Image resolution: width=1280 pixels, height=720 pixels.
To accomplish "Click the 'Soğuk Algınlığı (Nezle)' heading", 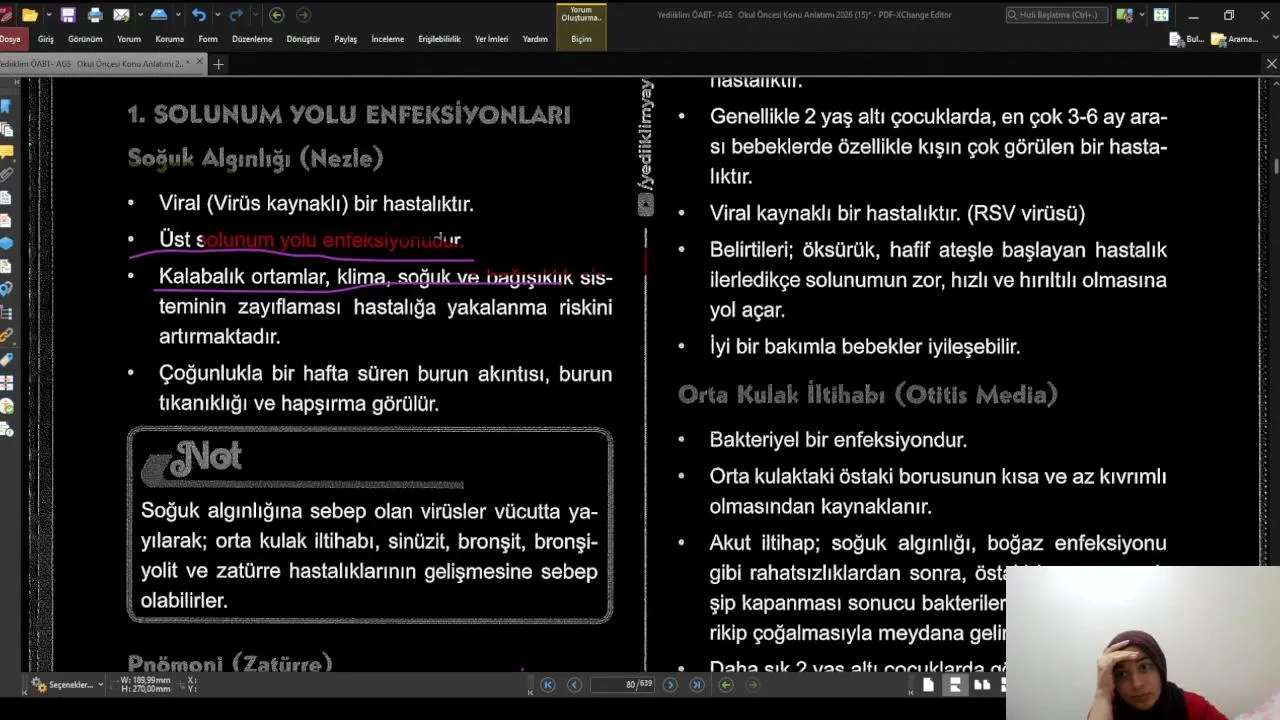I will (x=256, y=159).
